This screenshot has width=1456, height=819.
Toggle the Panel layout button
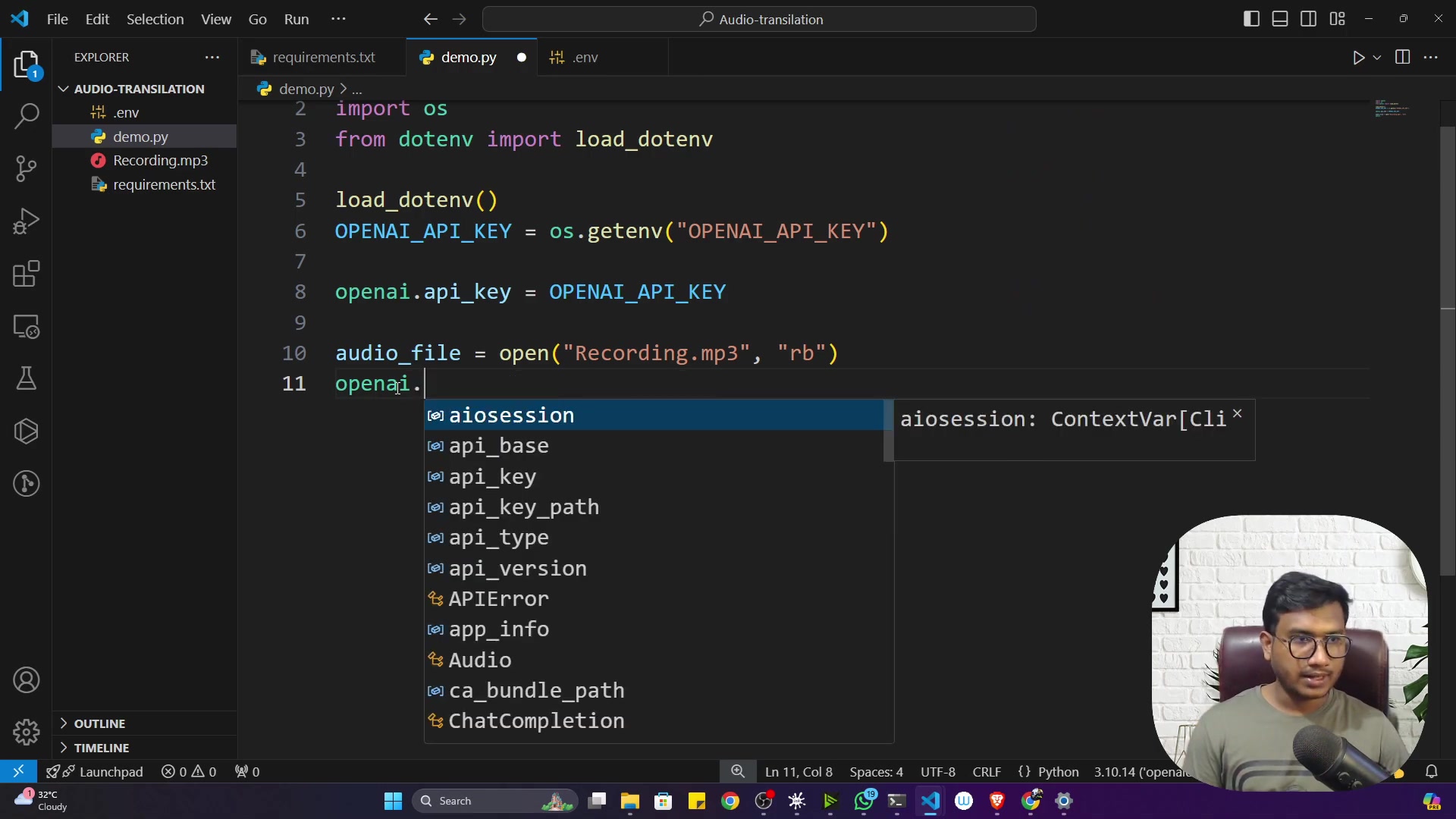[1280, 19]
